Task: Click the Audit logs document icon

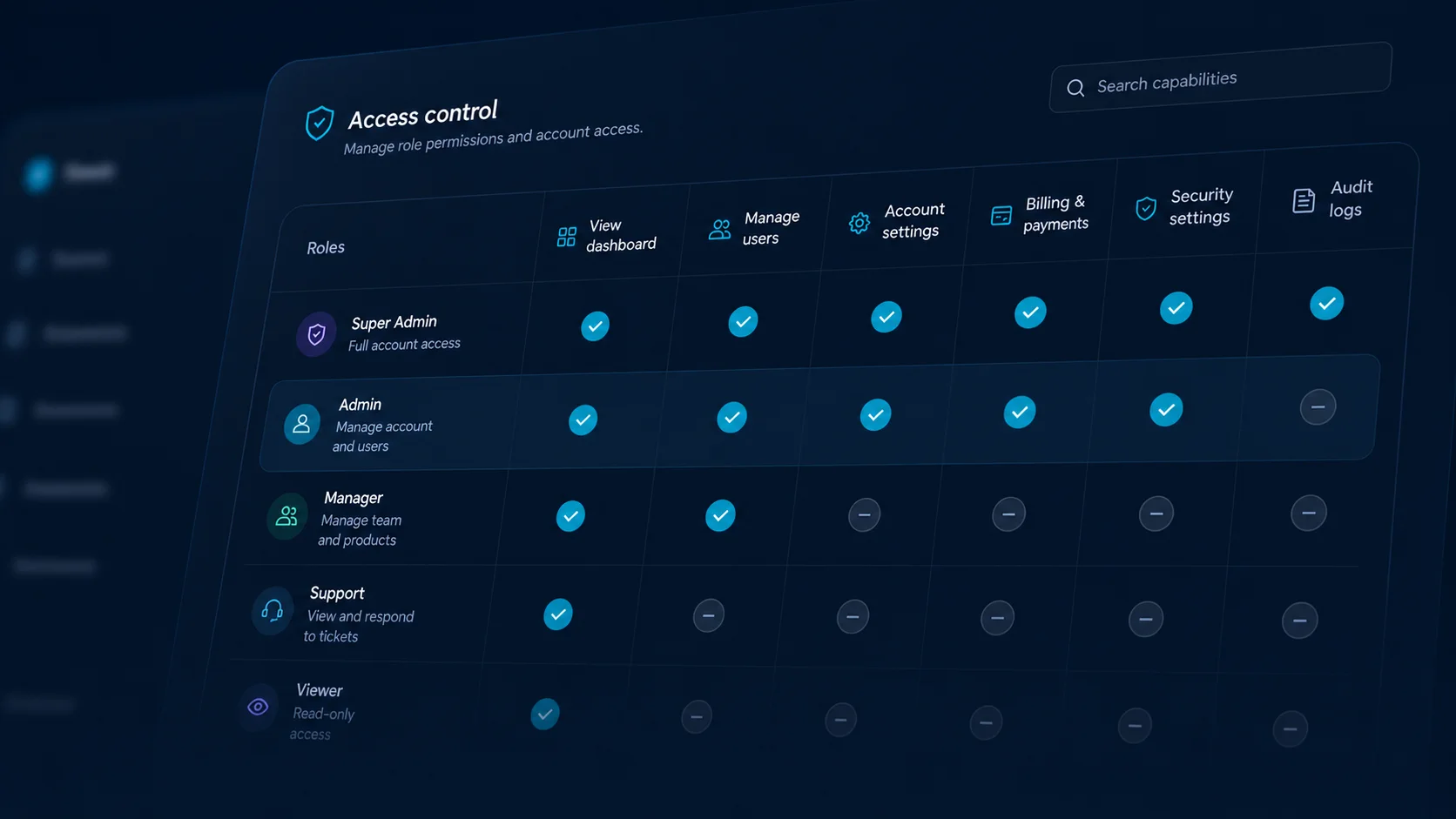Action: coord(1304,201)
